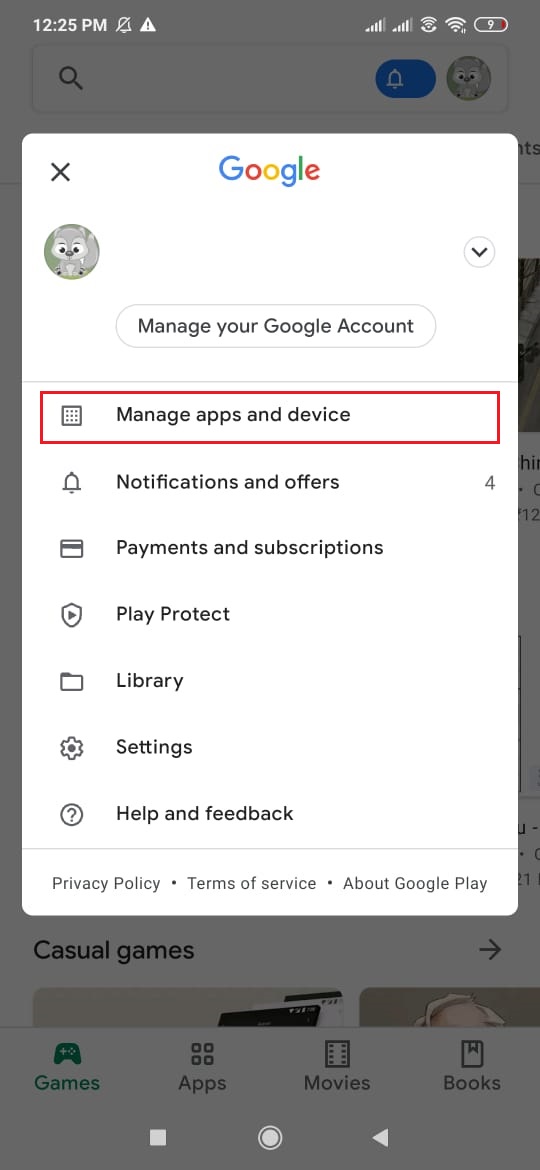Tap the profile avatar in search bar
The width and height of the screenshot is (540, 1170).
[x=468, y=78]
